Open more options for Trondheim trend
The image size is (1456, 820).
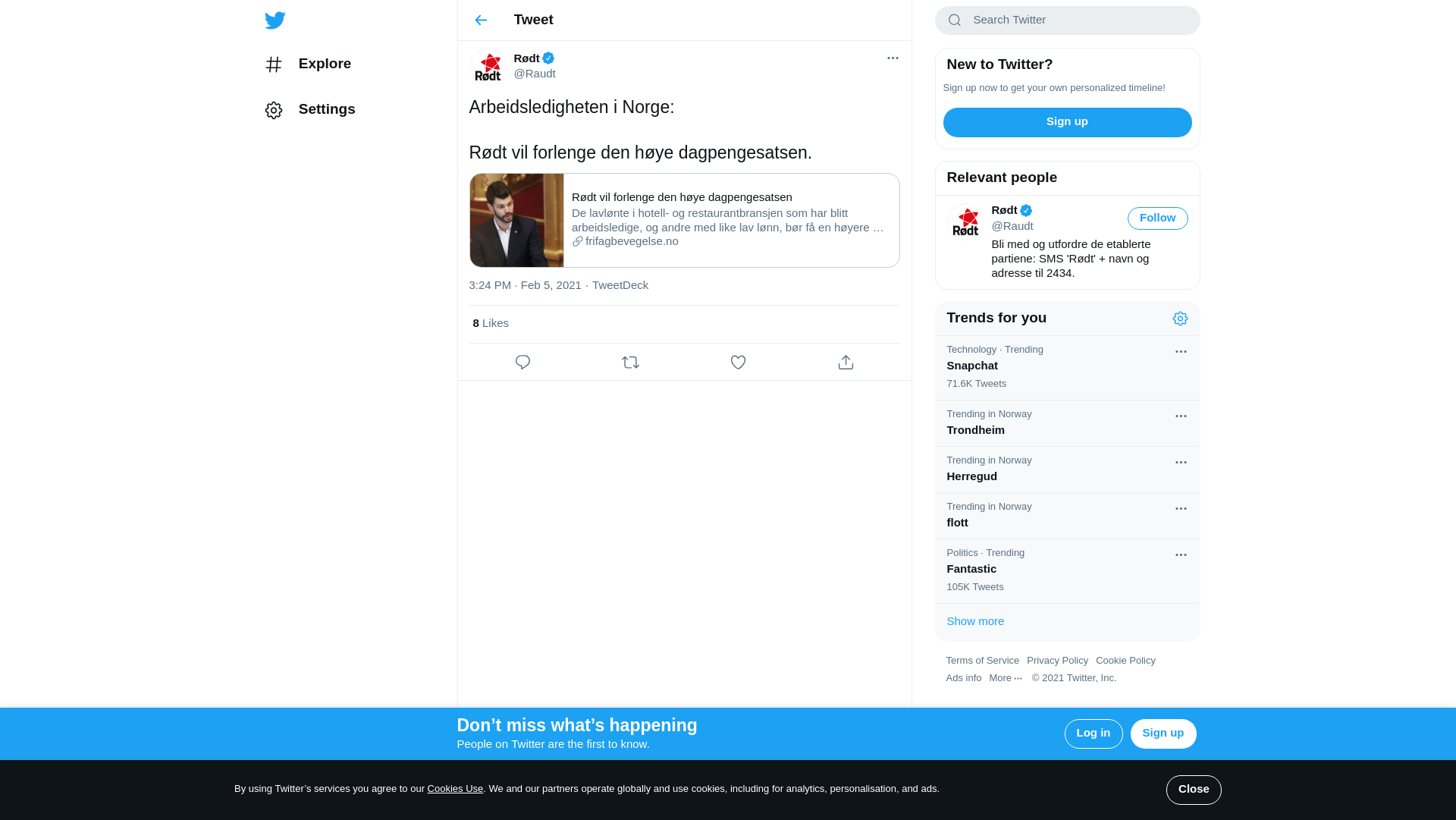pos(1181,416)
